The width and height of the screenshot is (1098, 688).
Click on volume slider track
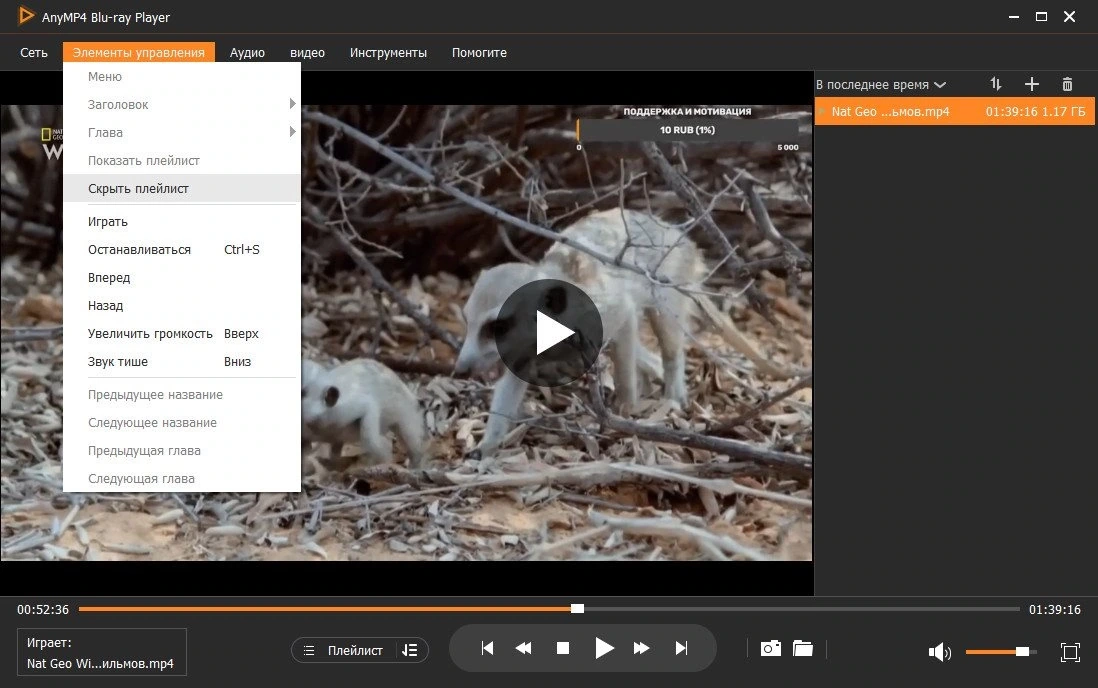coord(1001,652)
